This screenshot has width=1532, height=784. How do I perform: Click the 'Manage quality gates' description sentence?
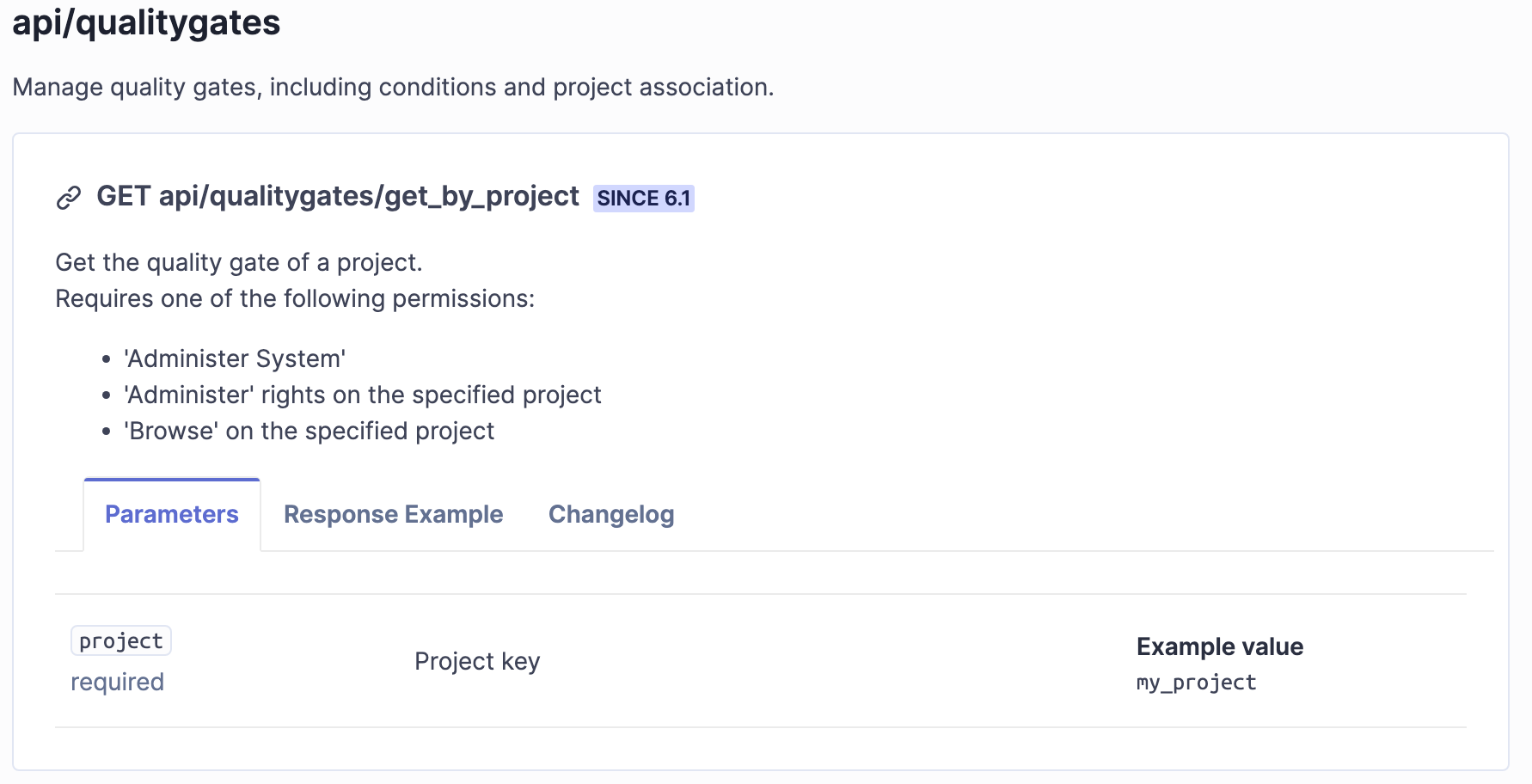[x=393, y=87]
